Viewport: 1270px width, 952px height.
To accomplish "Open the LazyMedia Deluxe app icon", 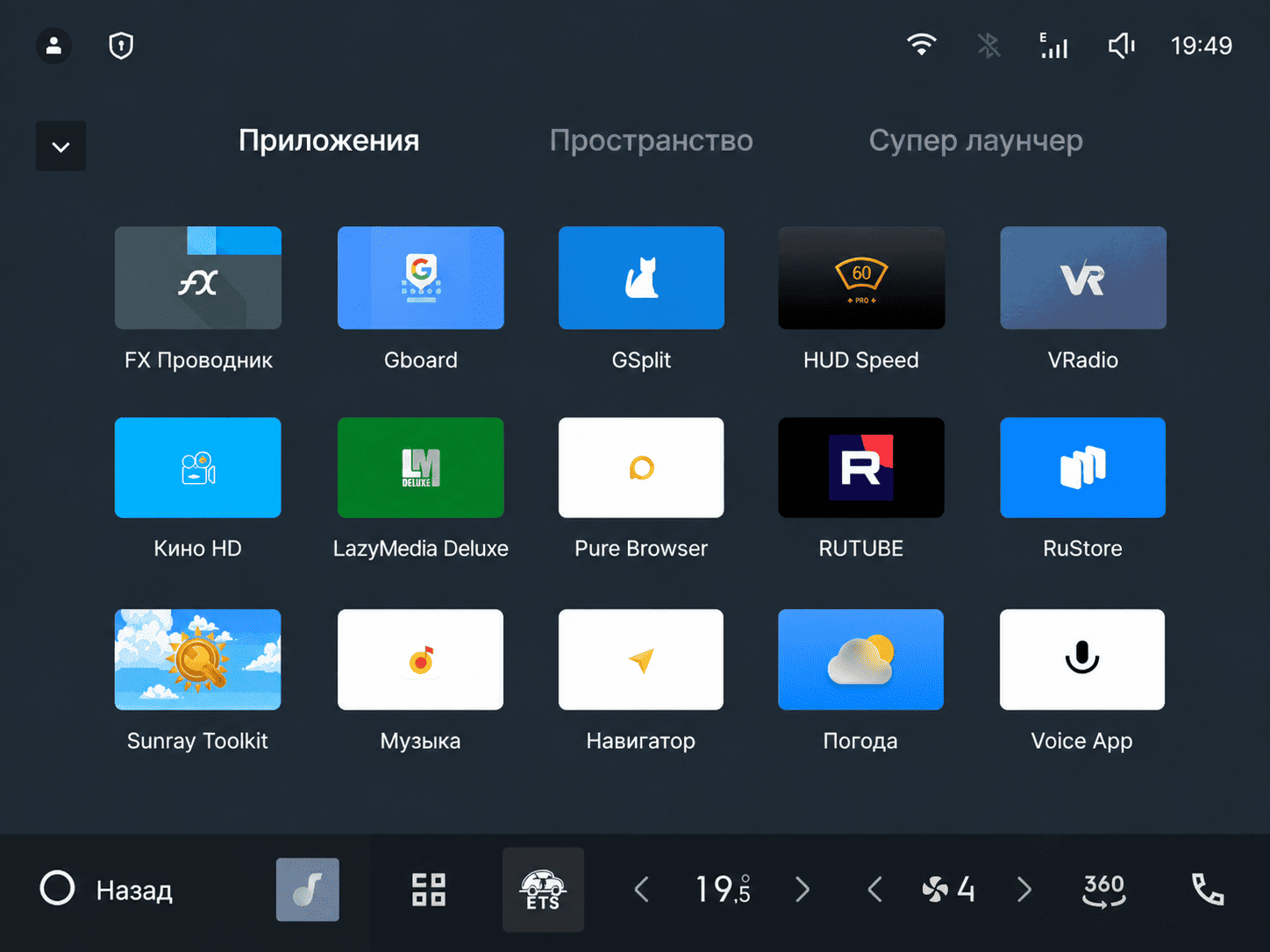I will (421, 467).
